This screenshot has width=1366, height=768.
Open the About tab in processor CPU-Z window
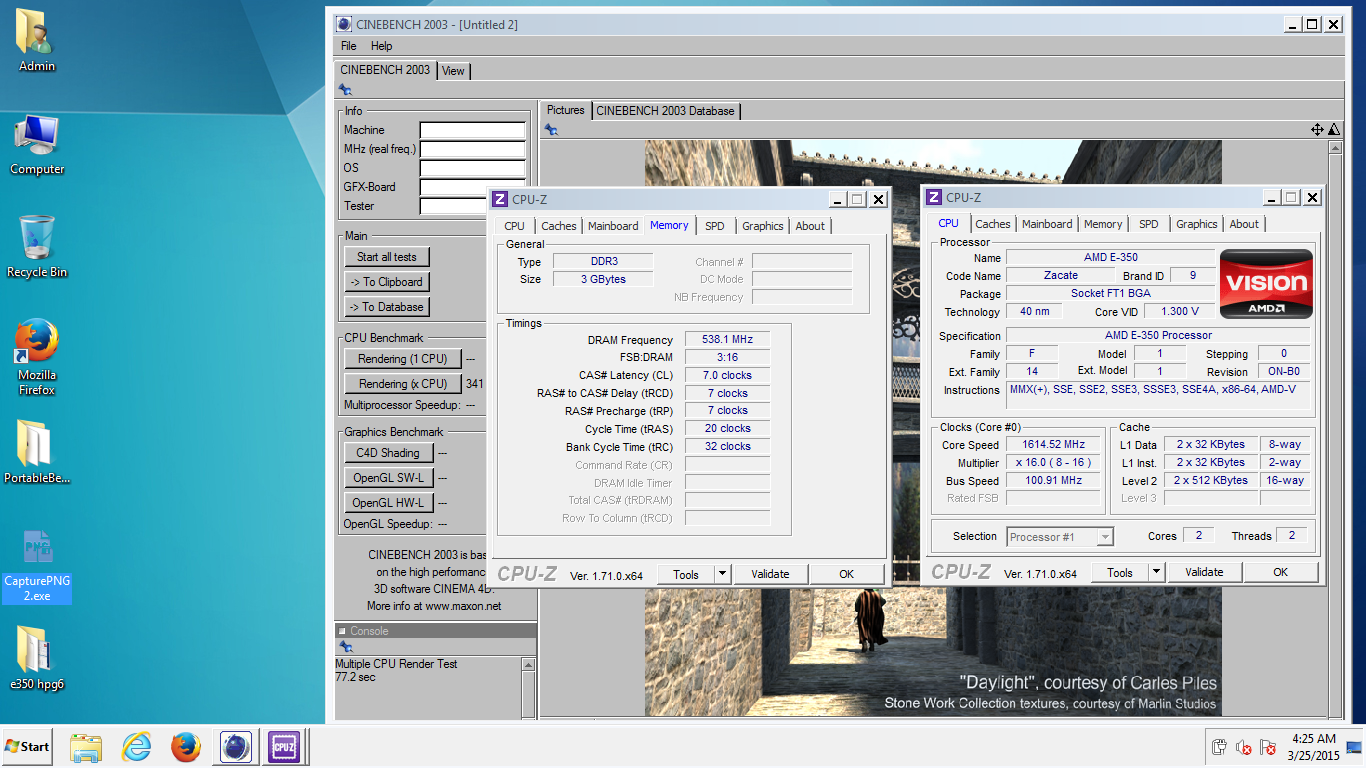1244,224
